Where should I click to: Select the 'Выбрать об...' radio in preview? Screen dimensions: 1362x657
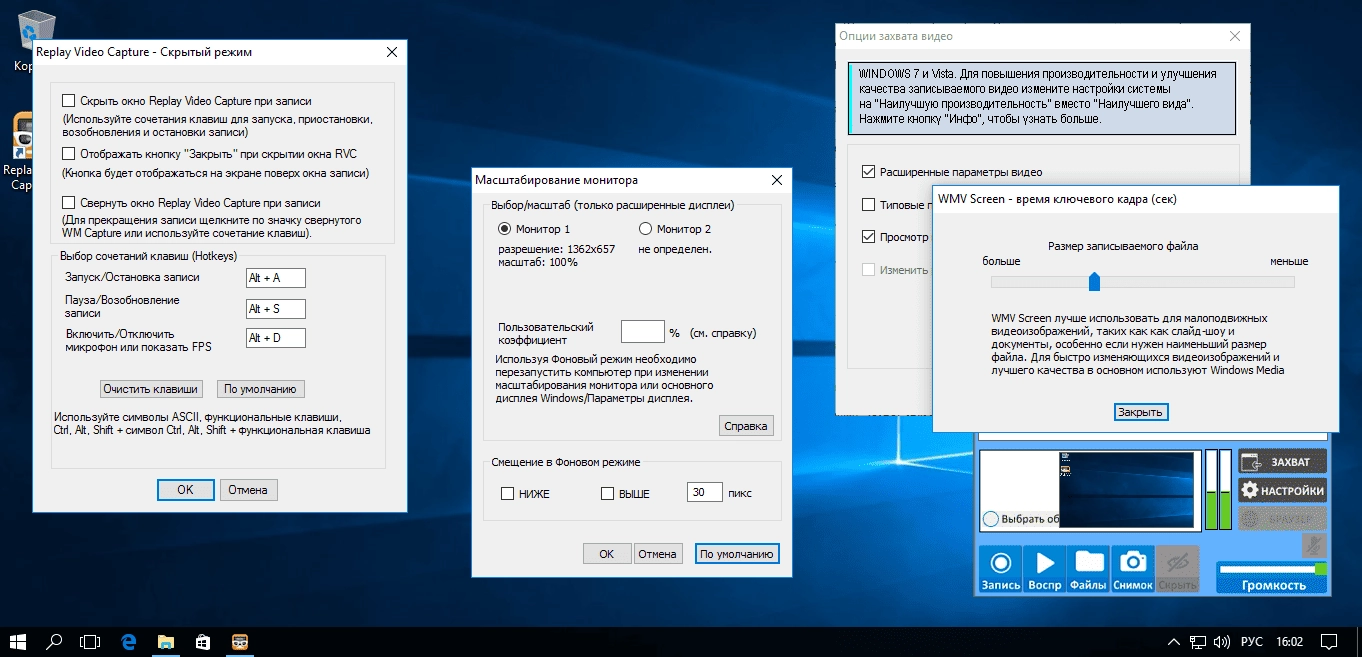click(x=990, y=519)
